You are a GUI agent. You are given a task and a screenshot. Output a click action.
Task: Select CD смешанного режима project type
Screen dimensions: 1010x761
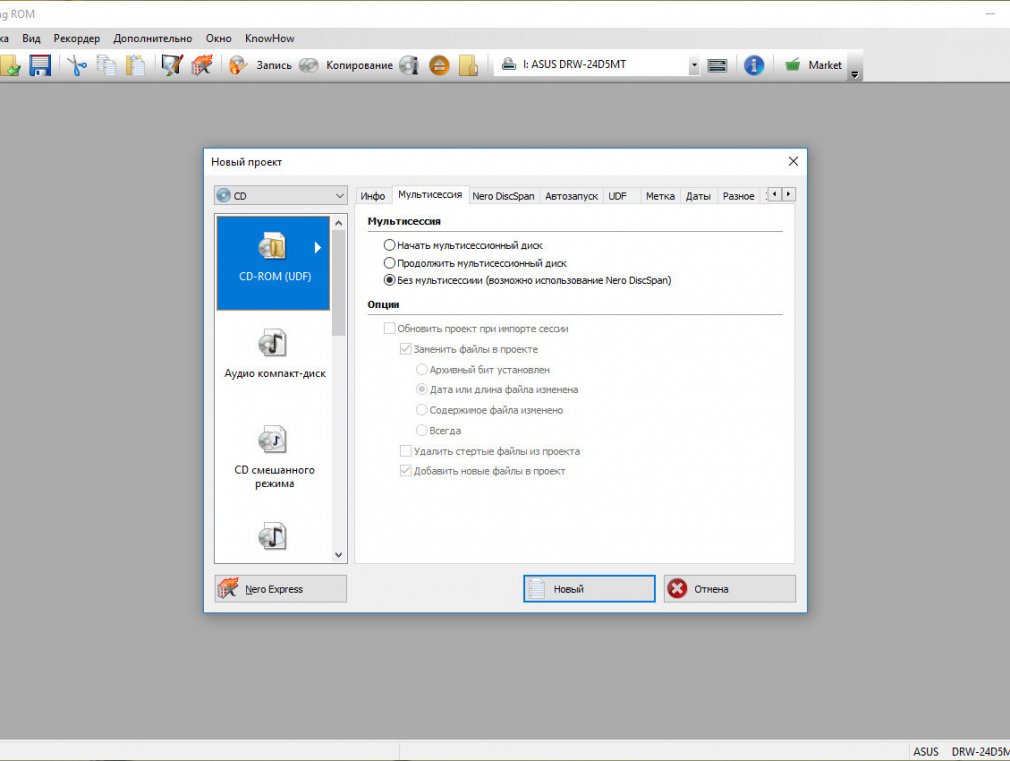pos(274,457)
